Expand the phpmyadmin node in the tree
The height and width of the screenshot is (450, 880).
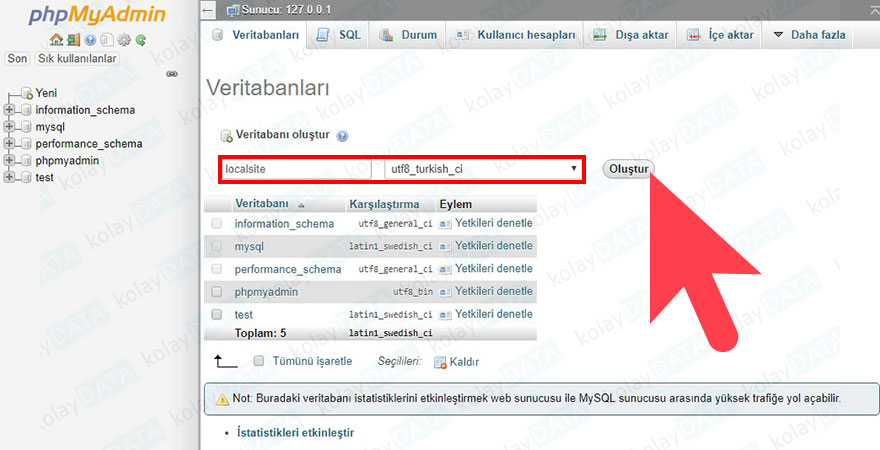(x=9, y=160)
